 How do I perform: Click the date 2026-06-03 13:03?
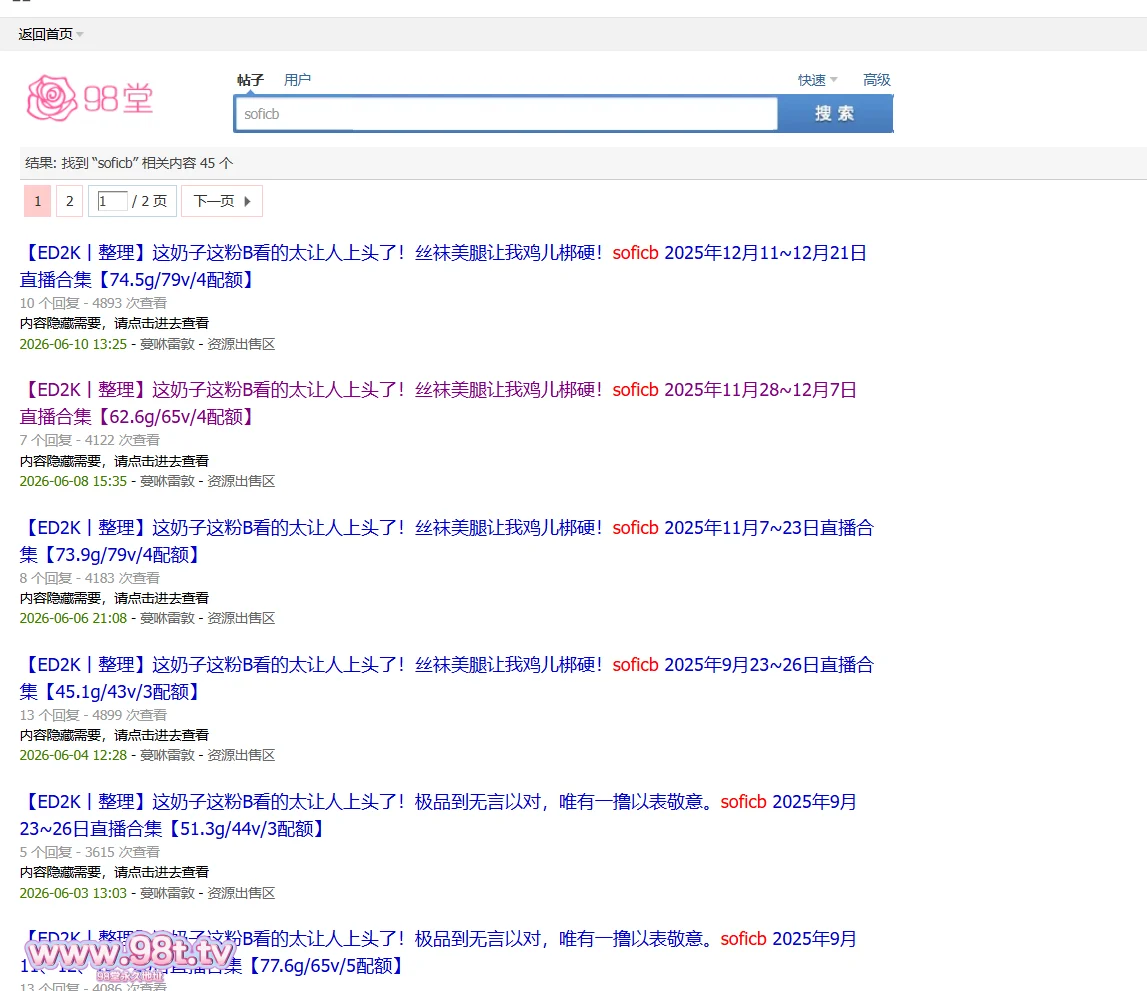pos(73,893)
